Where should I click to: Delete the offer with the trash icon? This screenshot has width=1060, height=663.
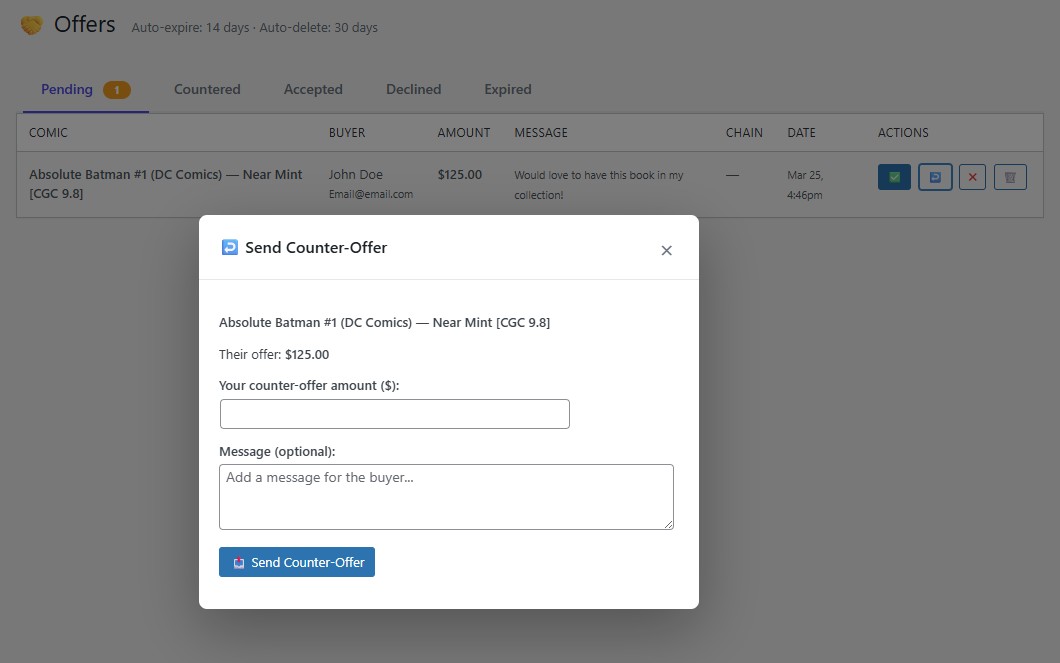point(1010,177)
